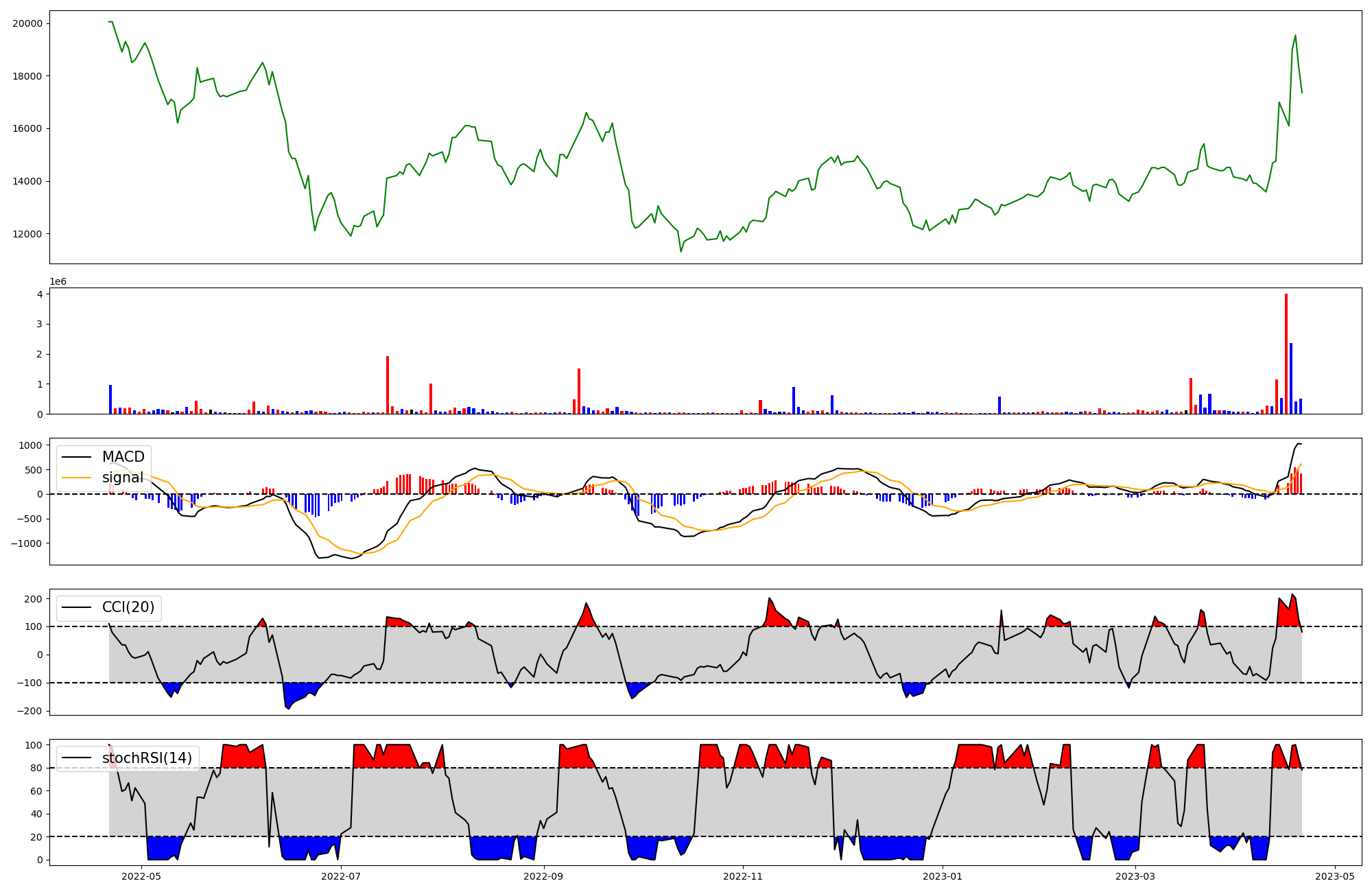Select the 2022-09 x-axis date tick
This screenshot has width=1372, height=892.
pos(544,876)
